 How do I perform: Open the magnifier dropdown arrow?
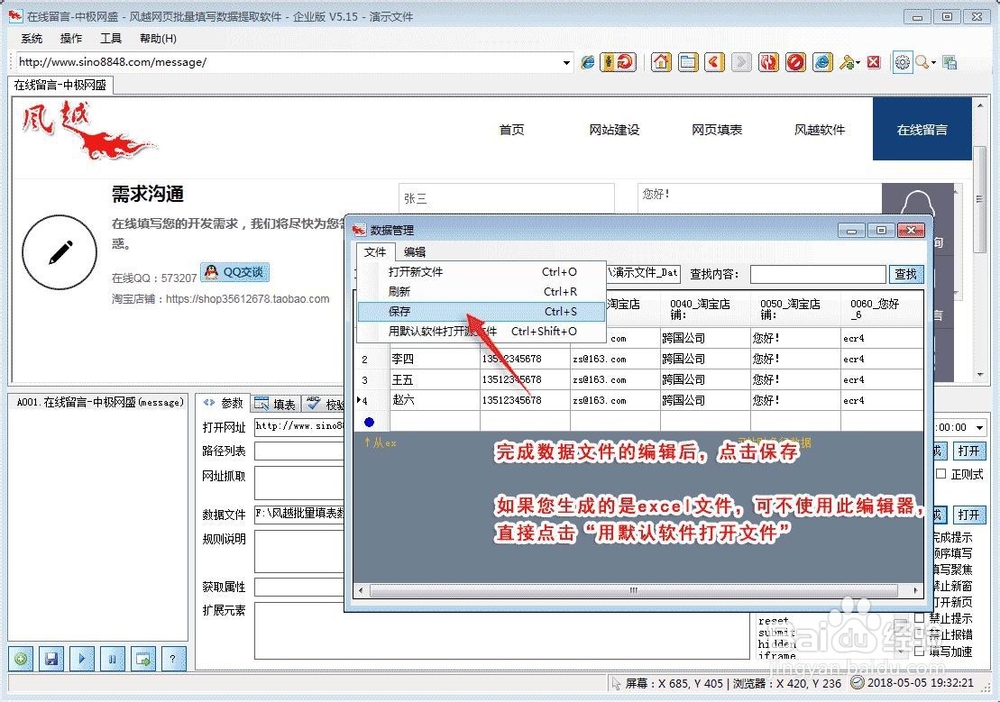point(933,62)
